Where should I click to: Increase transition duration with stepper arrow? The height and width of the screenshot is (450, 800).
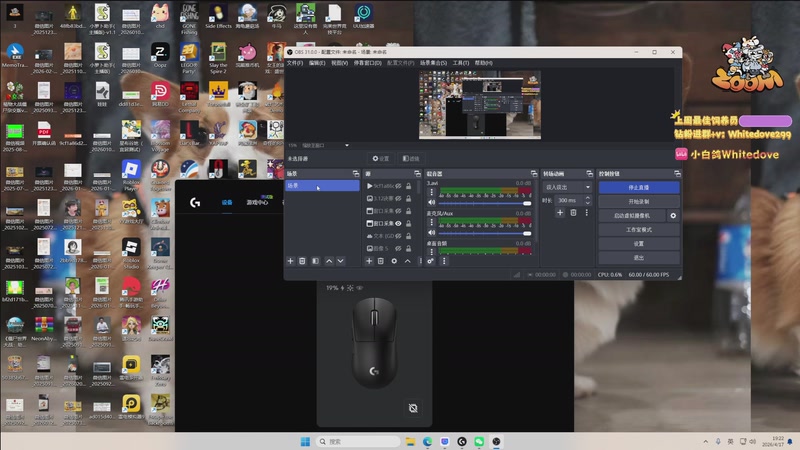click(586, 198)
